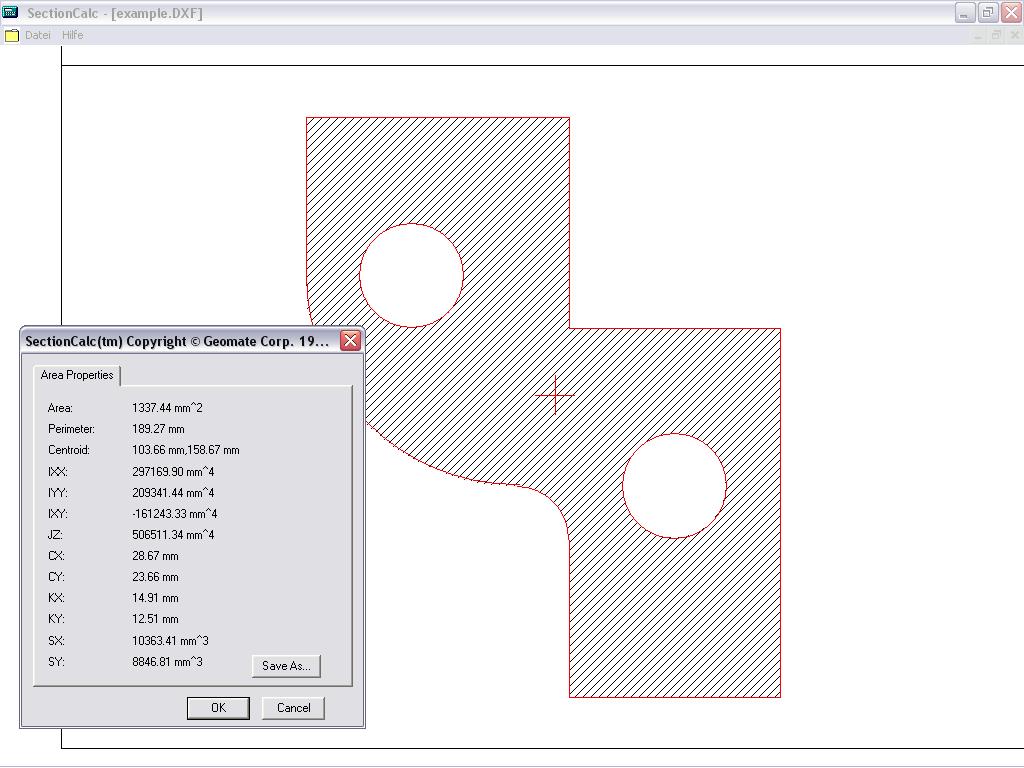Image resolution: width=1024 pixels, height=768 pixels.
Task: Confirm the results with OK
Action: coord(217,707)
